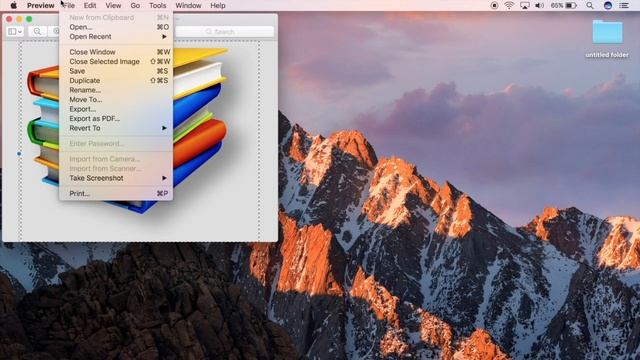Click the green fullscreen window button

pos(29,19)
